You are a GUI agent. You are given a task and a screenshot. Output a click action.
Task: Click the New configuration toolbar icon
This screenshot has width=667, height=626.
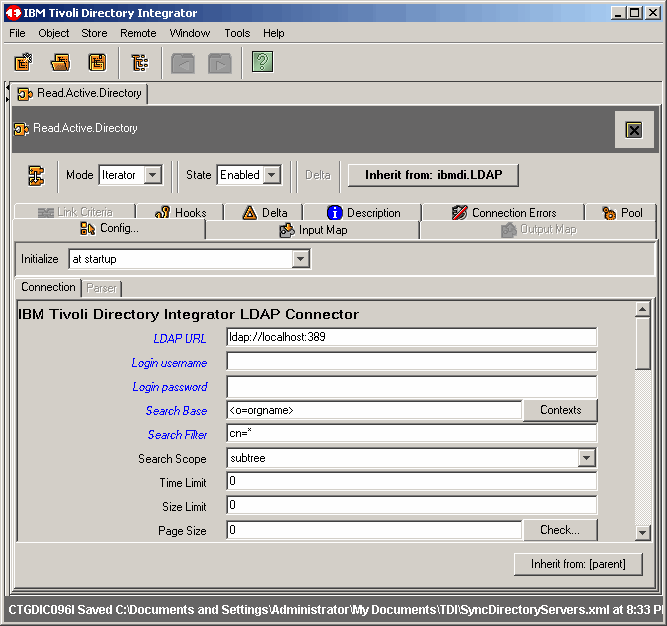(x=23, y=63)
